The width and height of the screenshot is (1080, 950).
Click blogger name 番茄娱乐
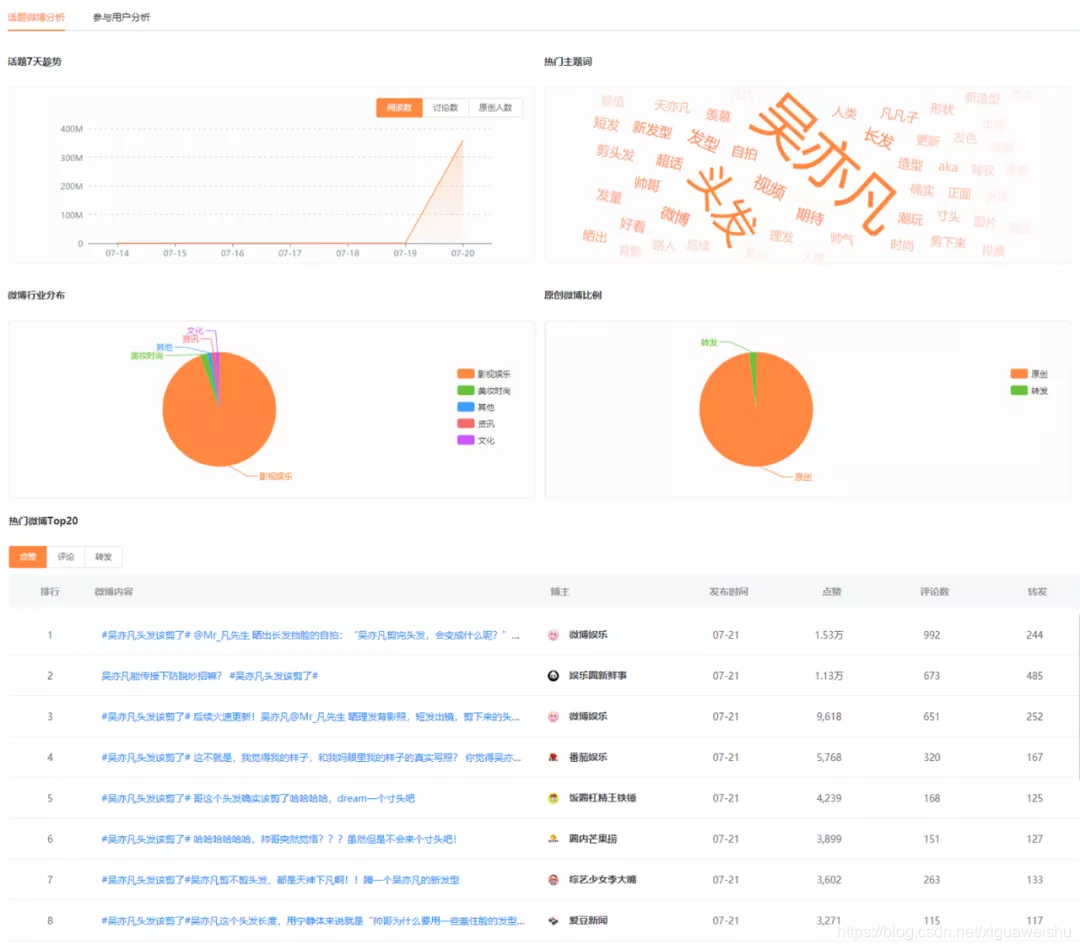tap(588, 757)
